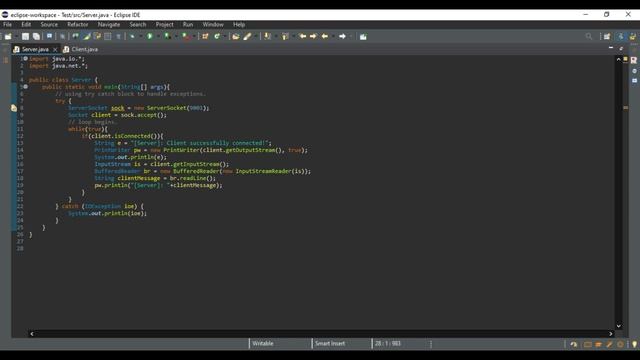
Task: Click the quick-fix warning marker on line 8
Action: (14, 108)
